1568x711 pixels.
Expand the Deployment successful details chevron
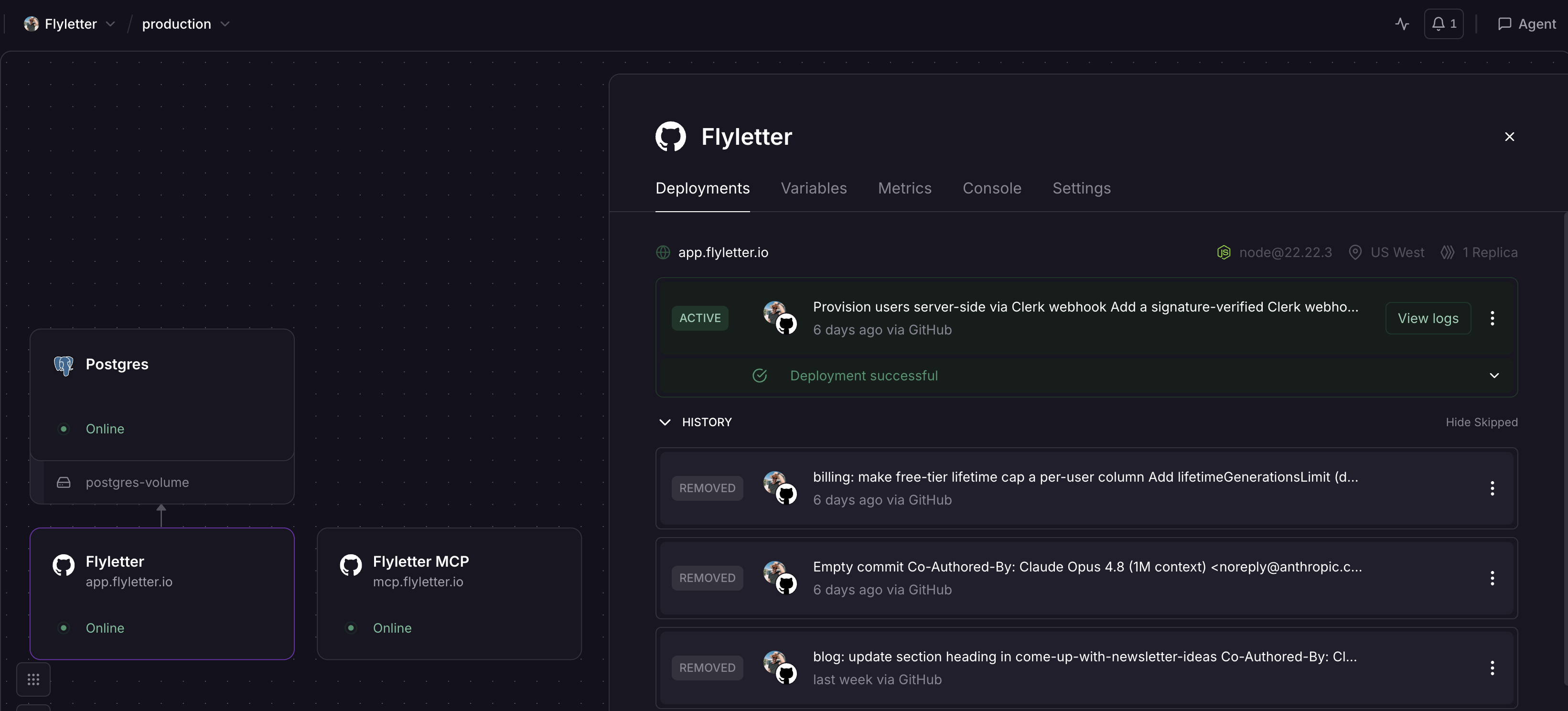pos(1494,376)
